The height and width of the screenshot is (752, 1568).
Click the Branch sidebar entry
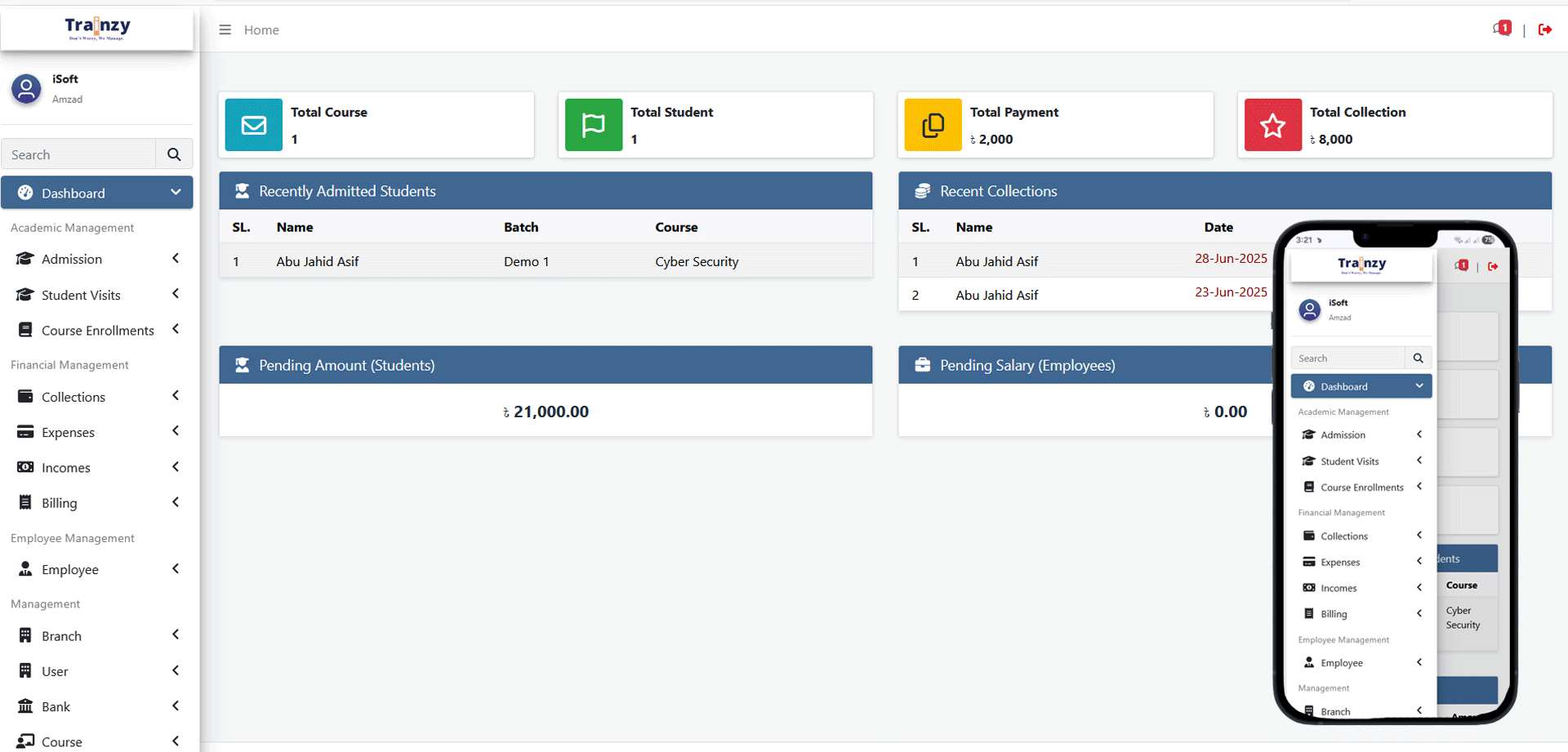[x=61, y=635]
